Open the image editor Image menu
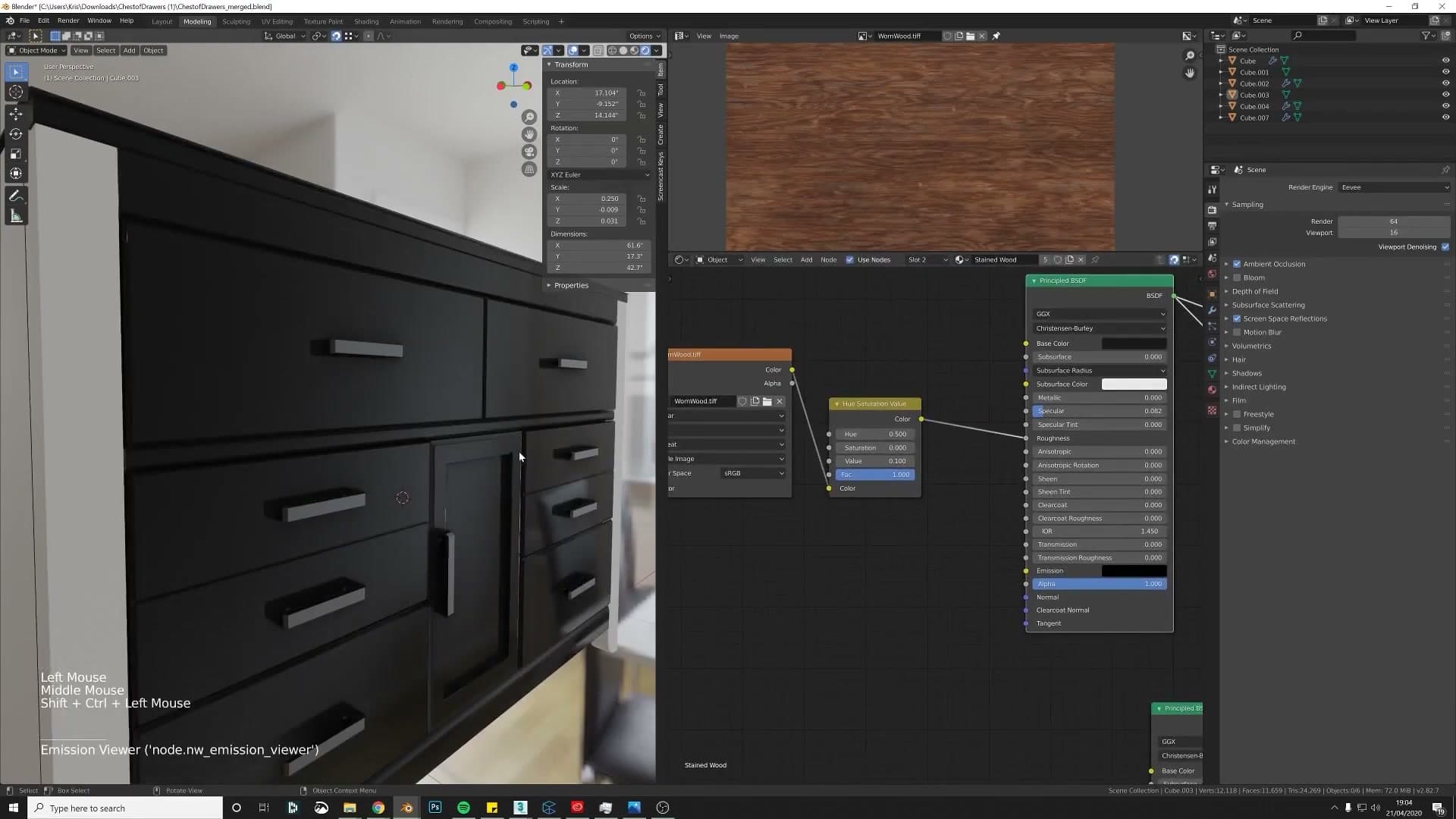 729,36
